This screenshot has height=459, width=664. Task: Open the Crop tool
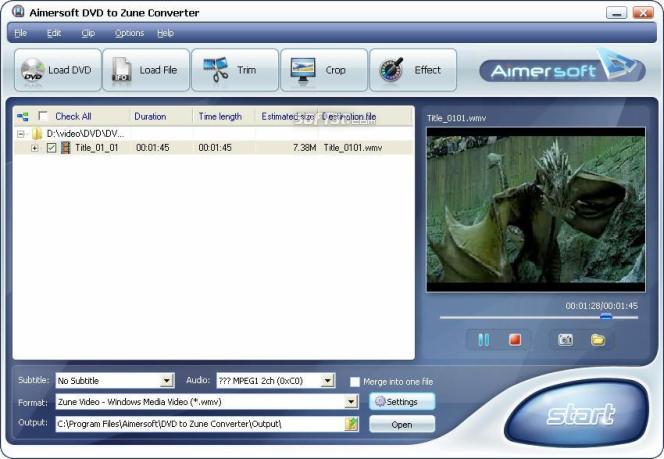(324, 70)
